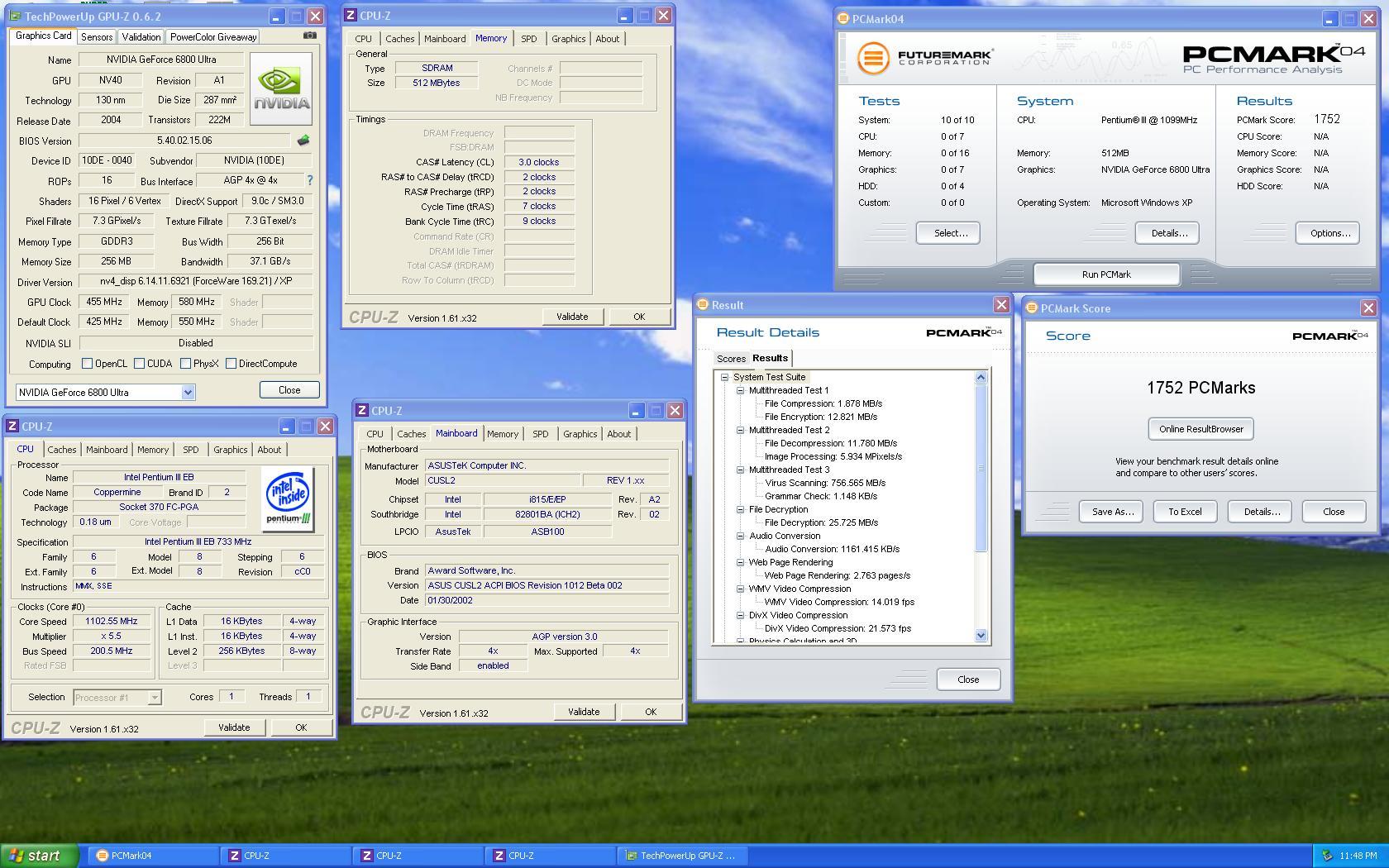Open the Processor #1 selection dropdown

[154, 698]
